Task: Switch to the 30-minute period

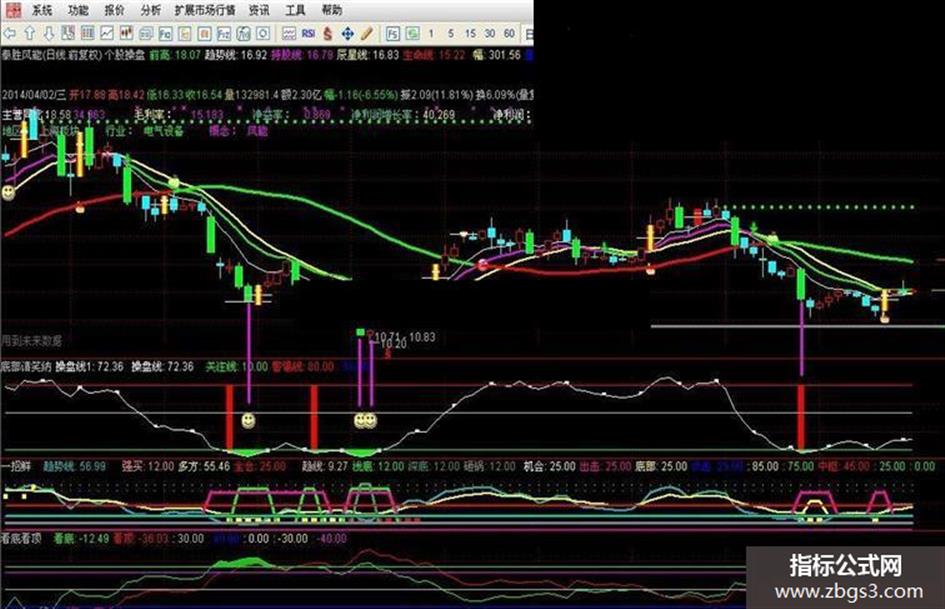Action: (490, 34)
